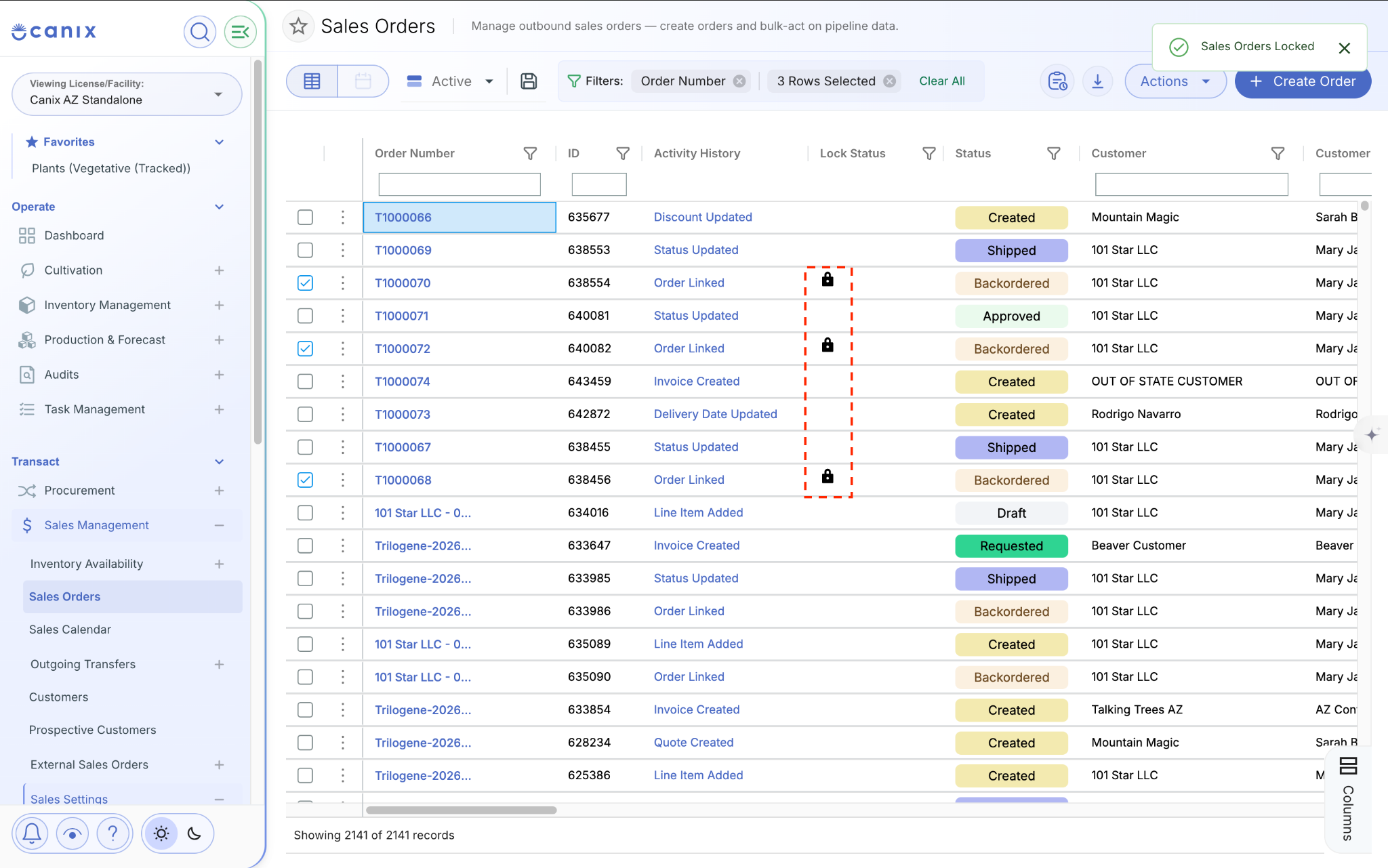Filter the Lock Status column with its funnel icon
Viewport: 1388px width, 868px height.
pos(929,154)
